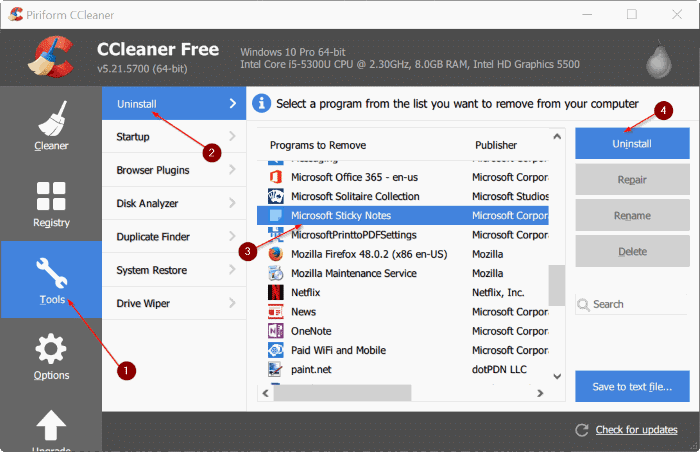The width and height of the screenshot is (700, 452).
Task: Click the vertical scrollbar thumb
Action: point(557,285)
